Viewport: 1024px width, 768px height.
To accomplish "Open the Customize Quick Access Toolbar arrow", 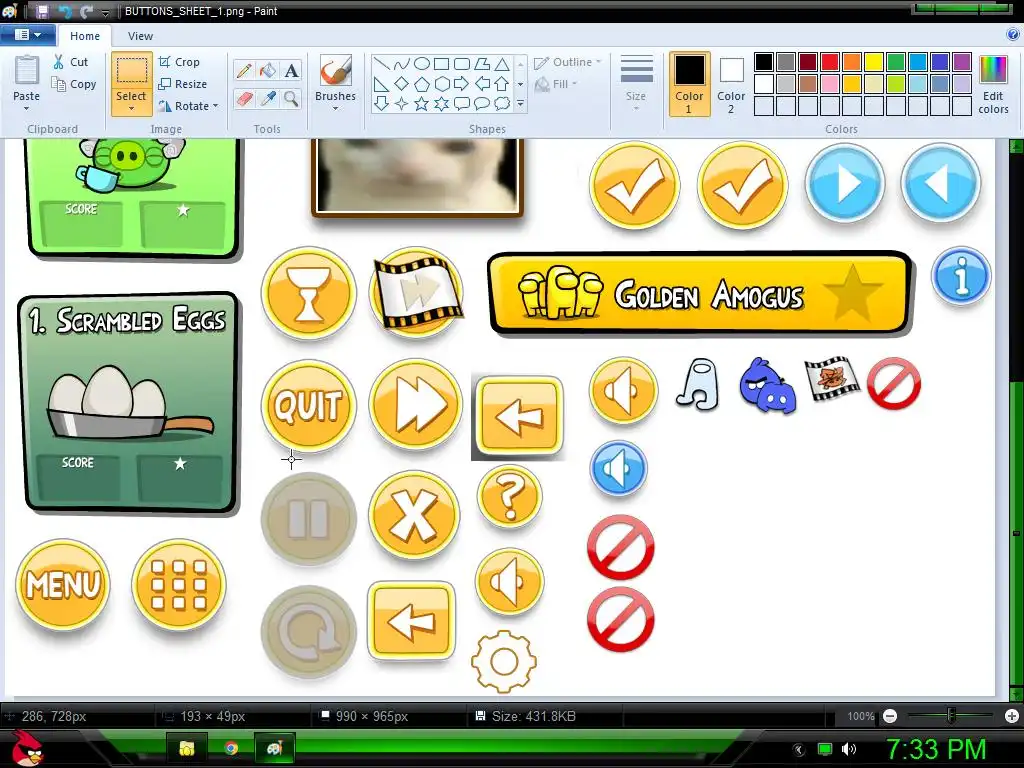I will [x=106, y=12].
